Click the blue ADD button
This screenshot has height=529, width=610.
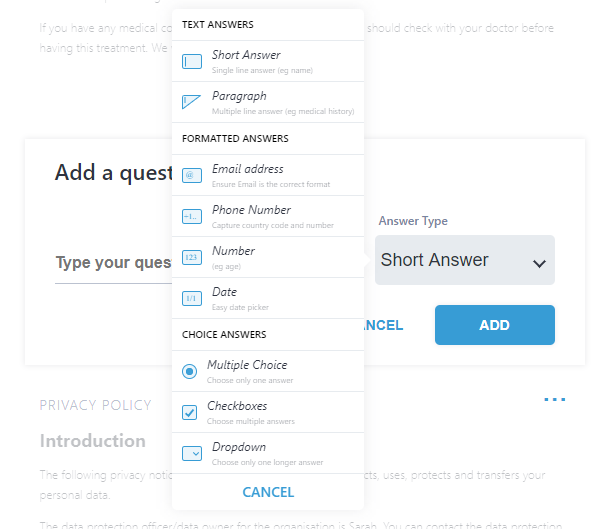(x=495, y=325)
